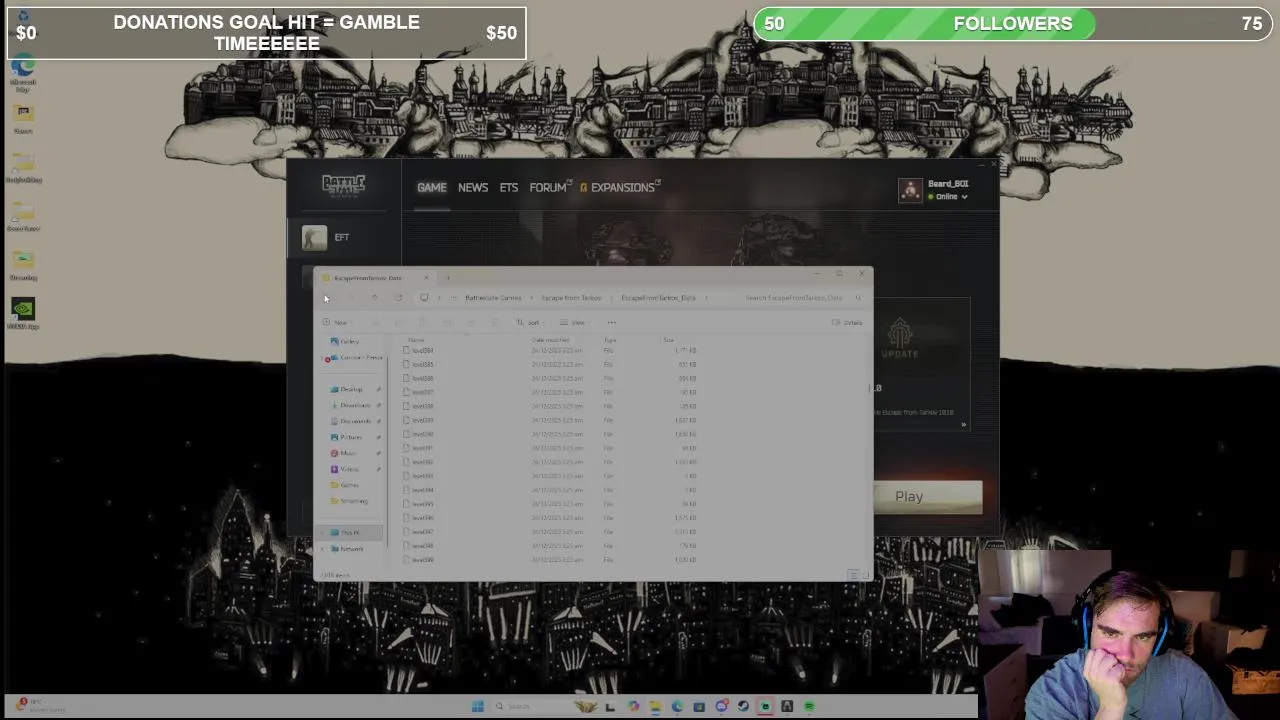Sort by the Date modified column header
This screenshot has height=720, width=1280.
[x=551, y=340]
